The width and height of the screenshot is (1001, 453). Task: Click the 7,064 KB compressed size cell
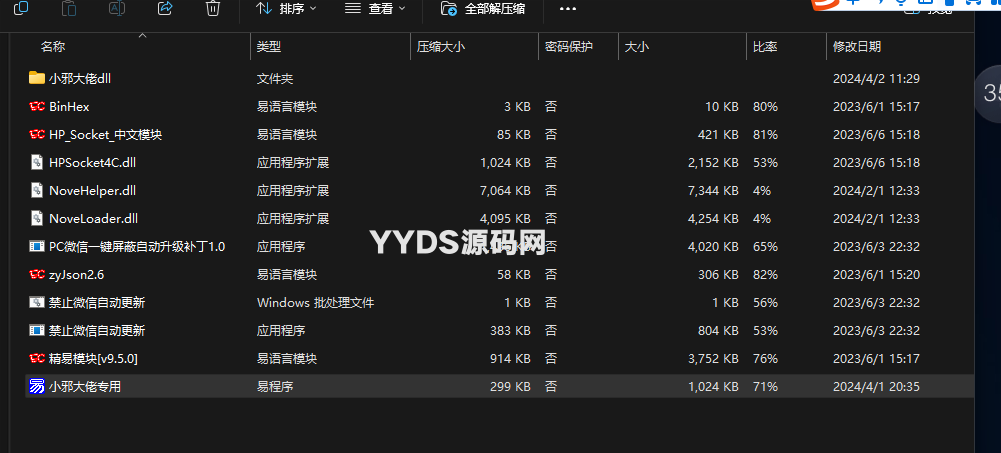[x=505, y=191]
